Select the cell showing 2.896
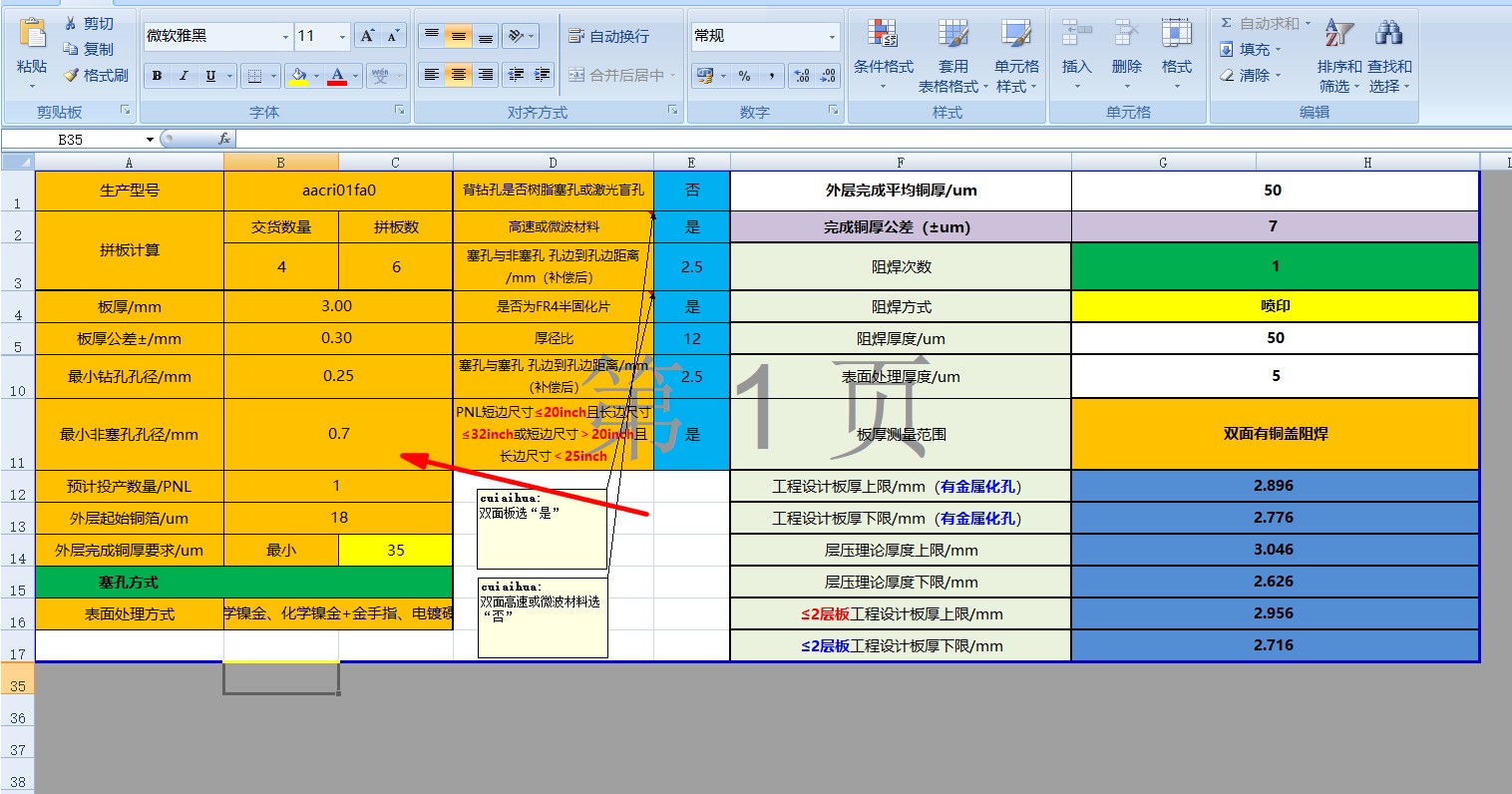The image size is (1512, 794). (x=1275, y=486)
